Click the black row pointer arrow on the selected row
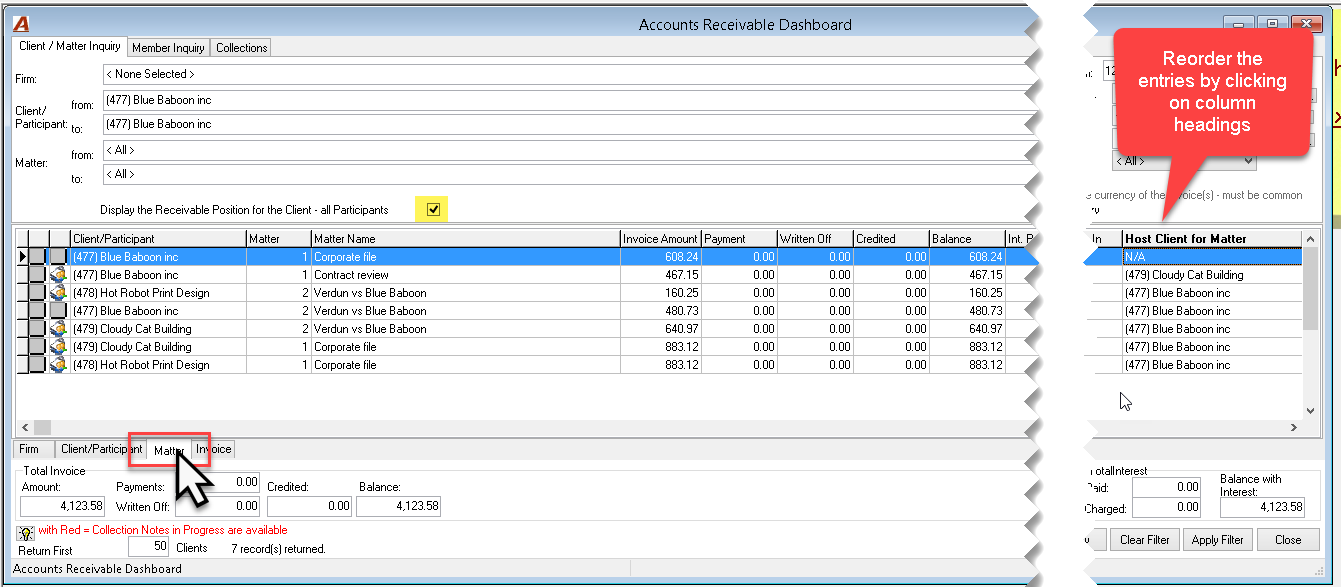The width and height of the screenshot is (1341, 587). click(x=21, y=257)
